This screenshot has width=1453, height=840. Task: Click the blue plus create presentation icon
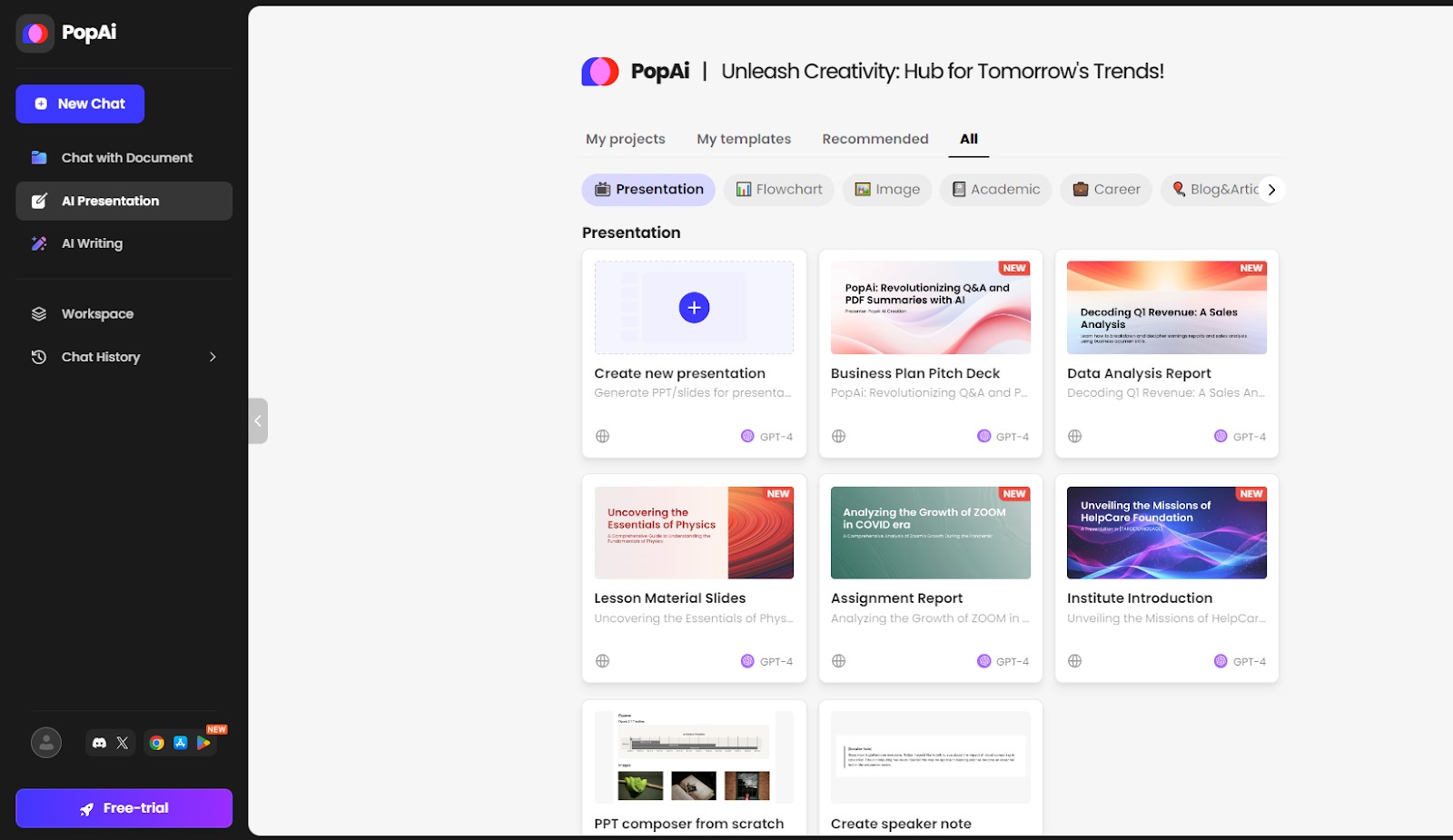point(694,308)
